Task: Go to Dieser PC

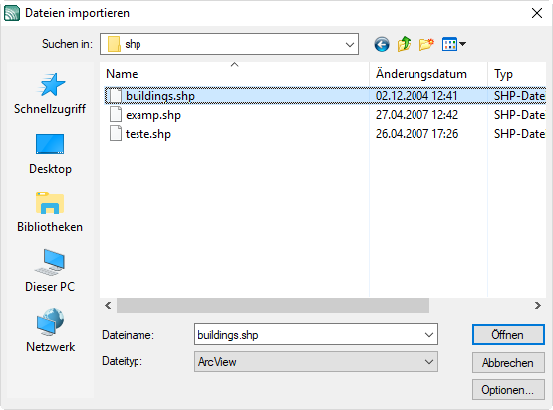Action: point(50,271)
